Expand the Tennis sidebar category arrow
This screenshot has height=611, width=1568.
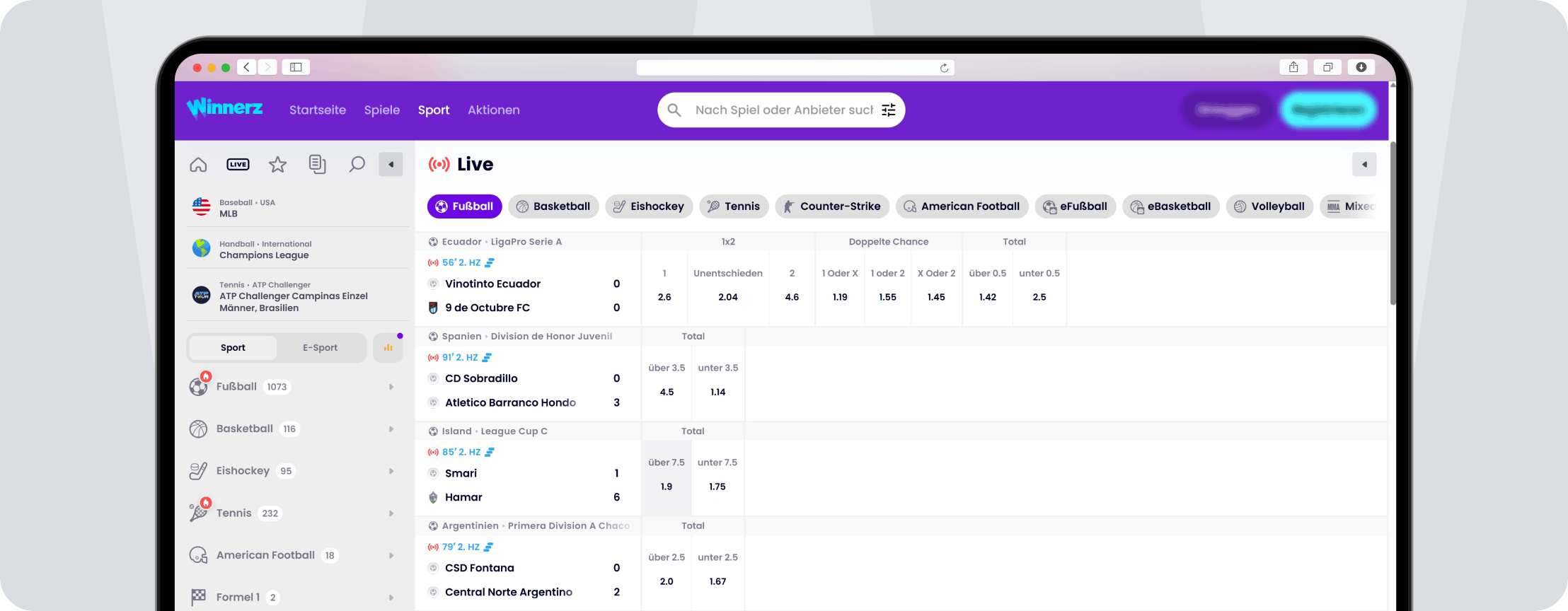391,513
